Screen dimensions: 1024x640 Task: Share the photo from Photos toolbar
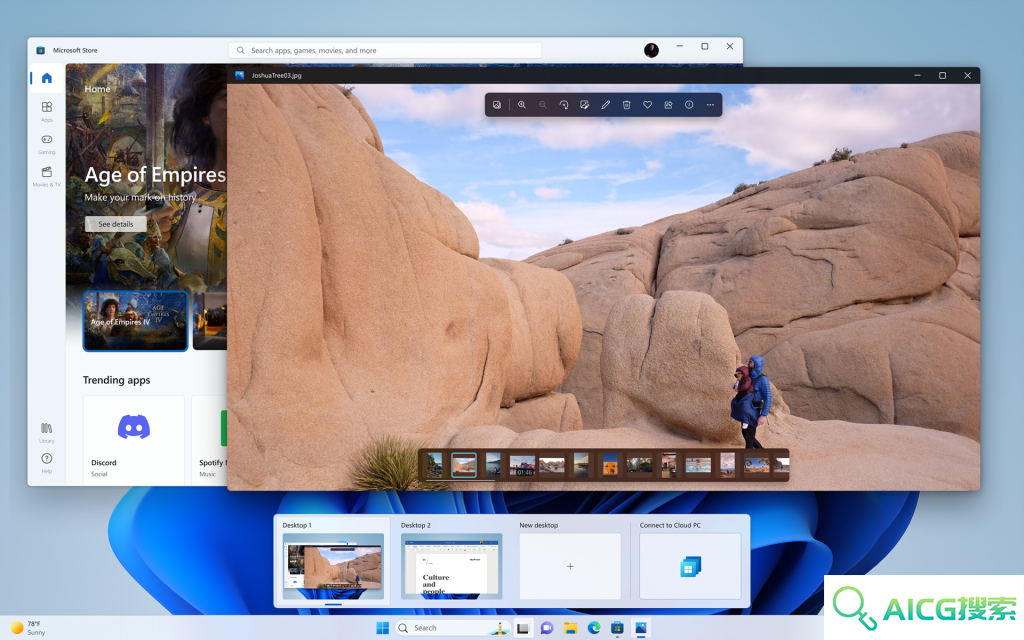[668, 104]
